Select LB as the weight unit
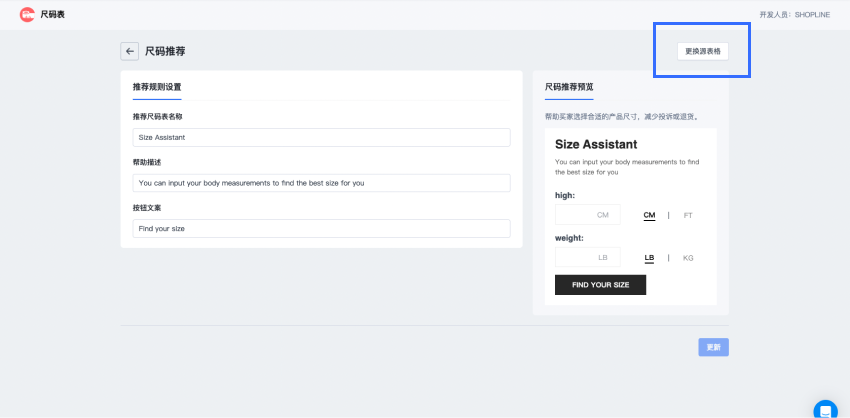Screen dimensions: 850x418 click(x=649, y=258)
